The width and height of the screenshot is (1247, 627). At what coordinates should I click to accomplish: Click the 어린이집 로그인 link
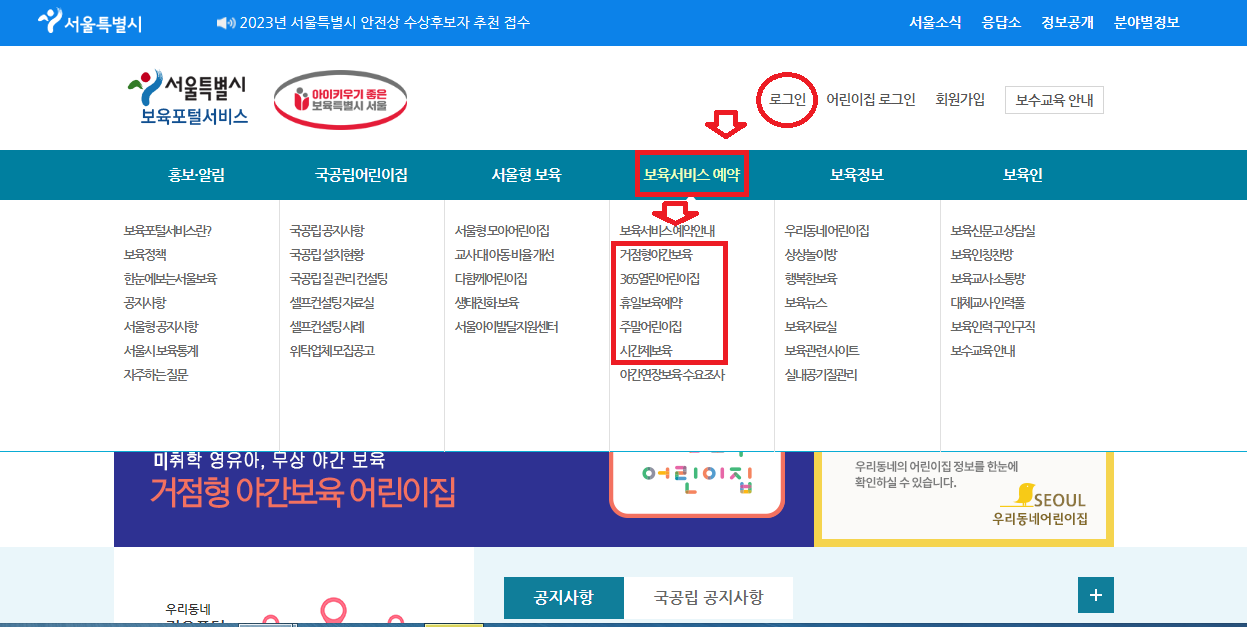tap(870, 99)
